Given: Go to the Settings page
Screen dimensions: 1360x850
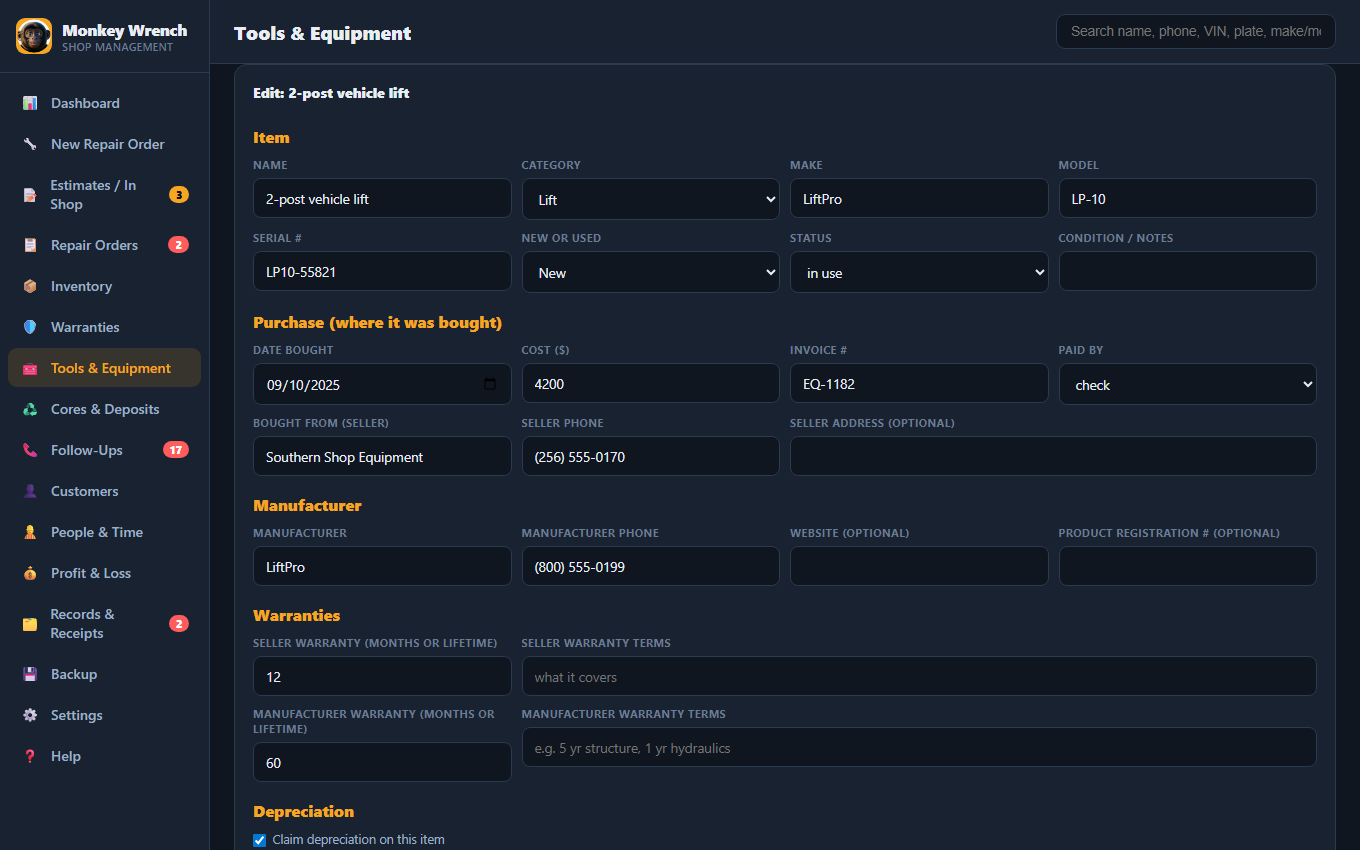Looking at the screenshot, I should coord(105,715).
